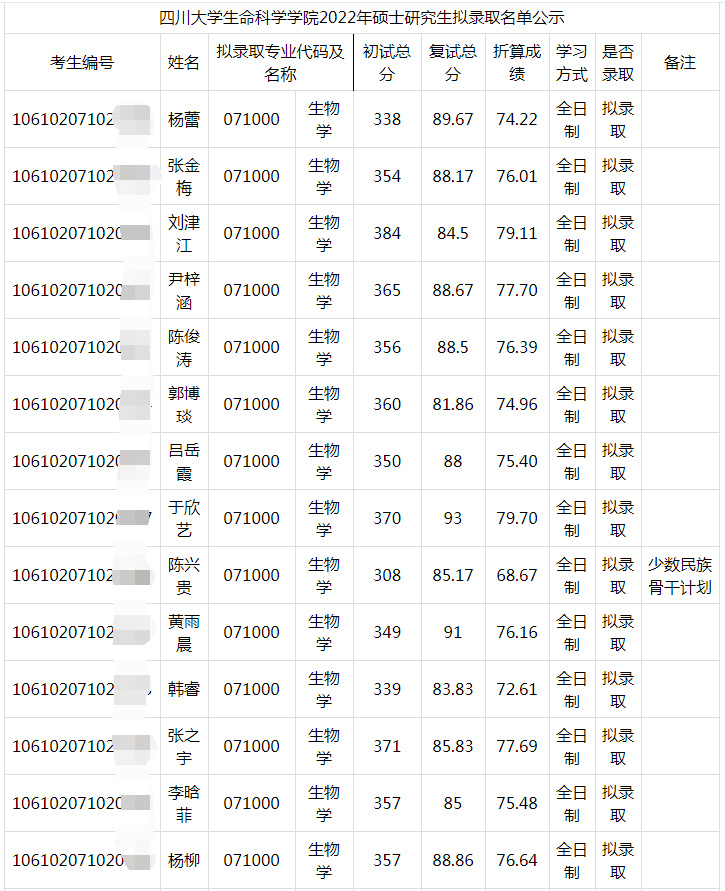This screenshot has width=725, height=891.
Task: Click the table title for the 2022 admission list
Action: [362, 18]
